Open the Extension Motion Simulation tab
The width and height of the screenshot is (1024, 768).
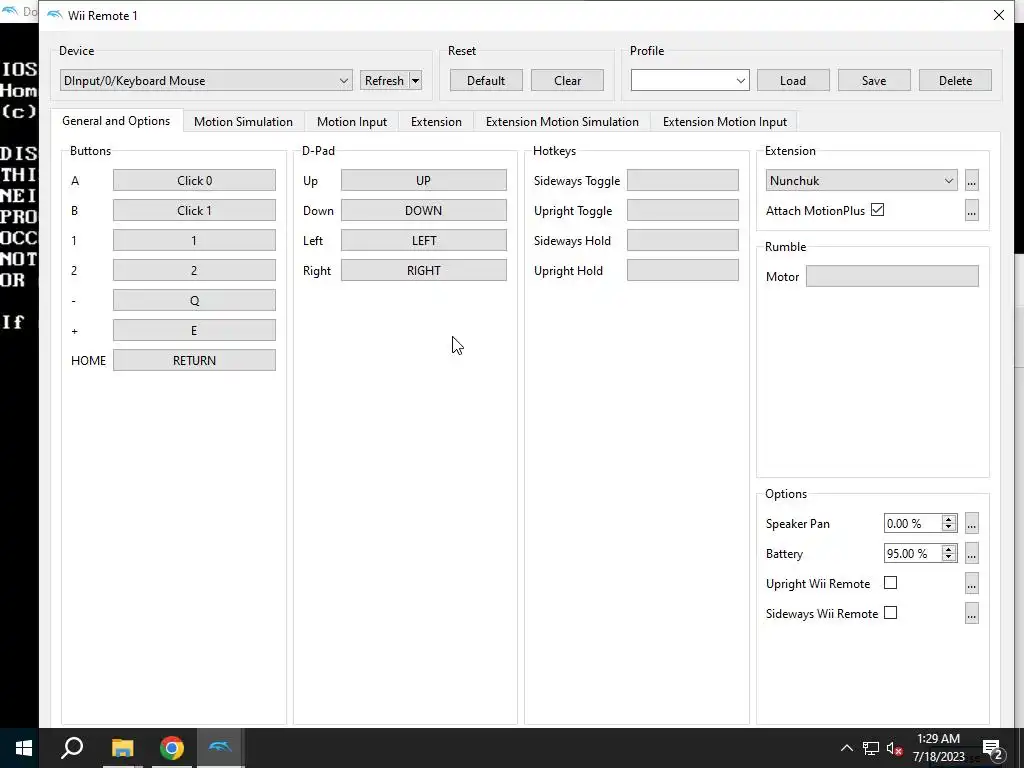562,121
